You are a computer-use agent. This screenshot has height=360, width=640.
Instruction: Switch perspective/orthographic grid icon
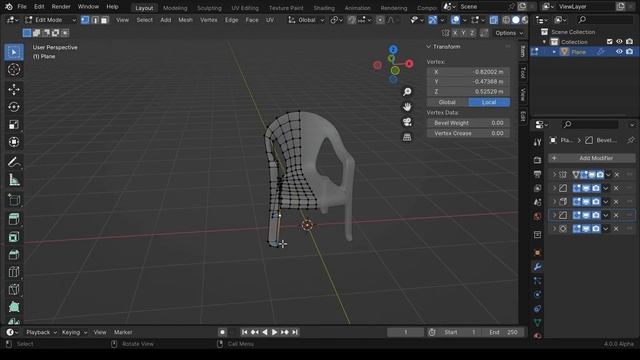(407, 137)
